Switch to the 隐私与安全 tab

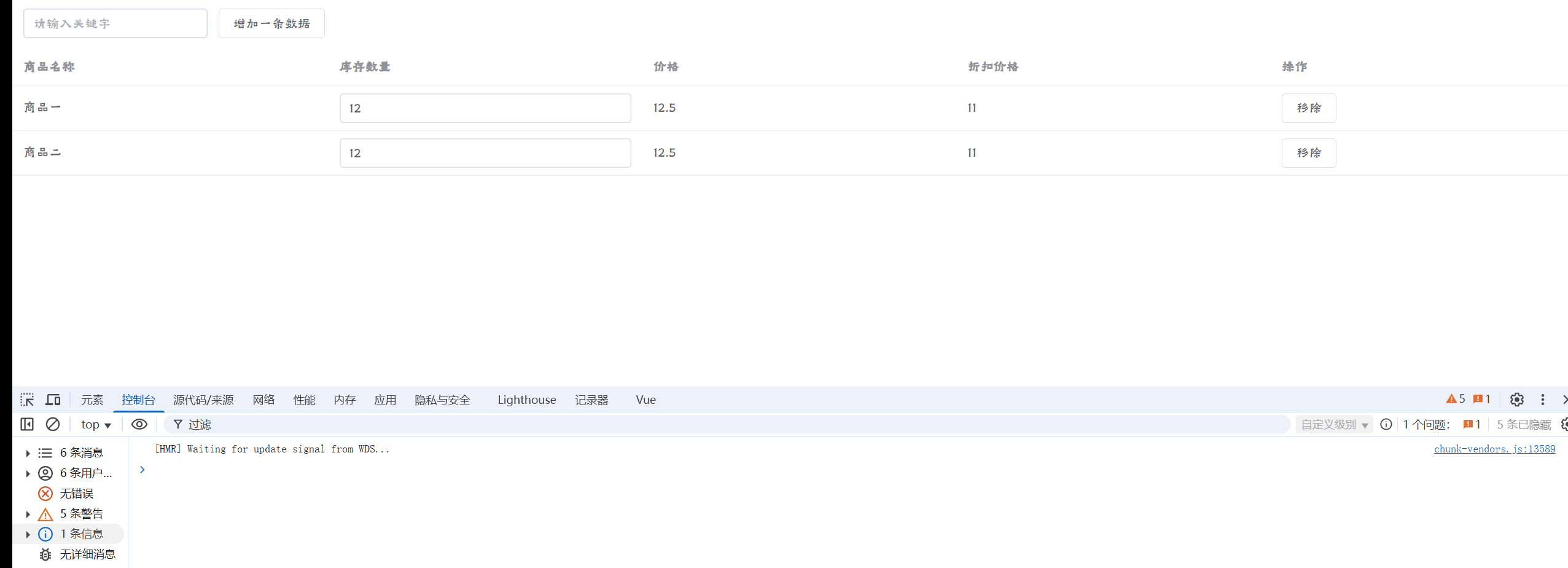442,400
